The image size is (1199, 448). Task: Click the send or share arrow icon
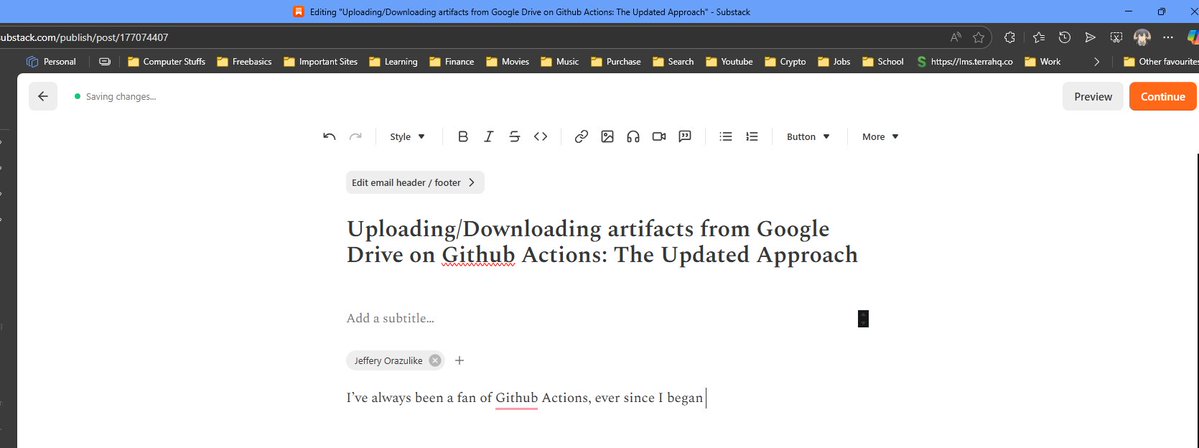[x=1090, y=37]
